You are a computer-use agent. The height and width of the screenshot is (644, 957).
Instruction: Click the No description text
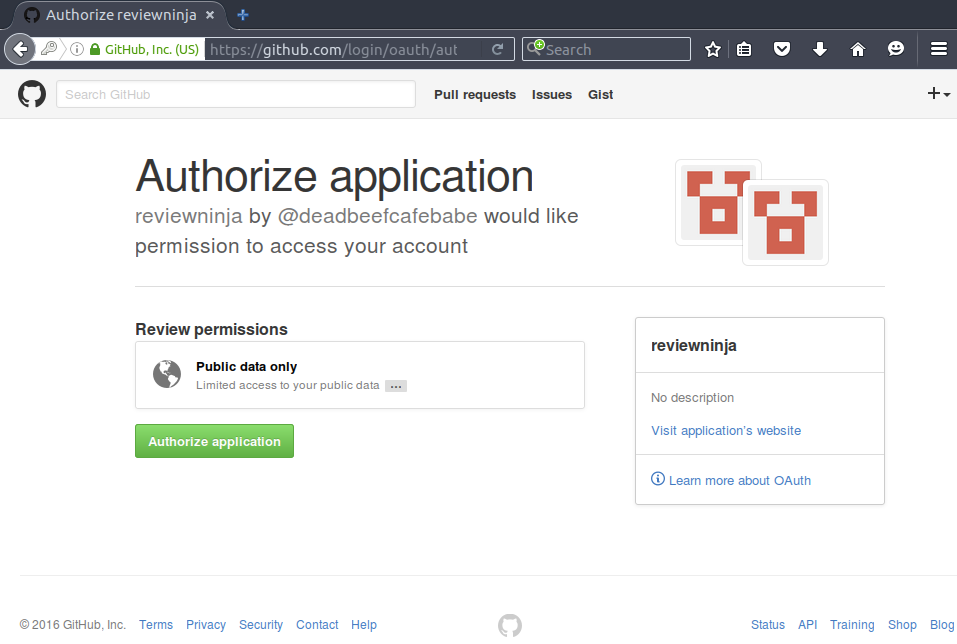(692, 397)
